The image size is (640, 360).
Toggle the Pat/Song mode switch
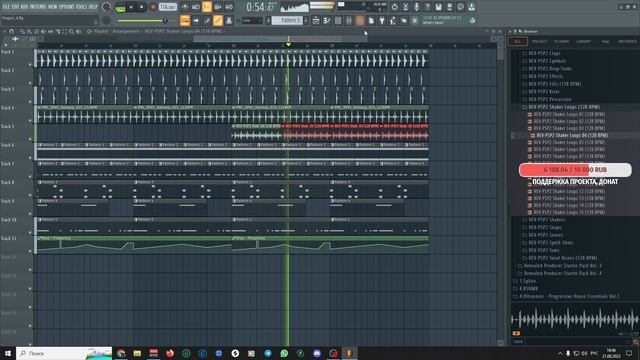point(120,7)
